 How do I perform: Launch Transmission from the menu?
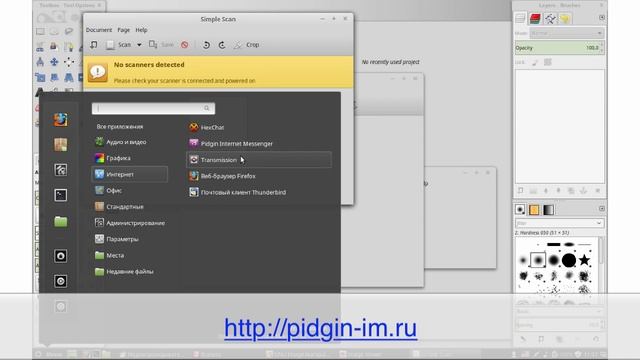pos(259,160)
